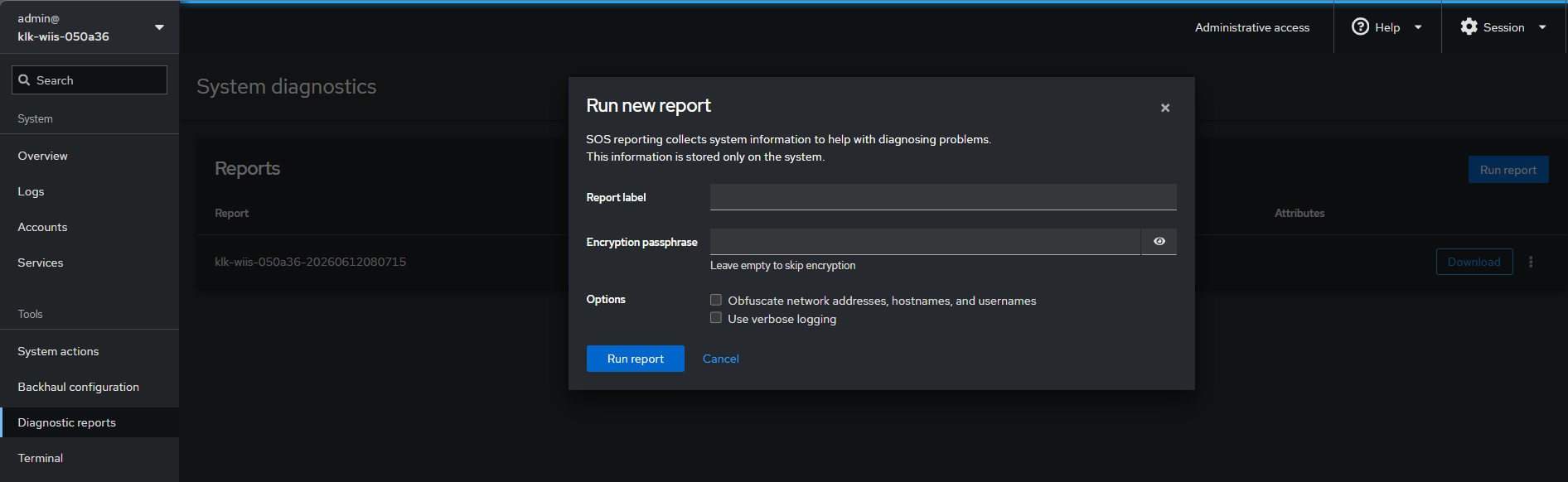The width and height of the screenshot is (1568, 482).
Task: Open Accounts in the sidebar
Action: pyautogui.click(x=90, y=227)
